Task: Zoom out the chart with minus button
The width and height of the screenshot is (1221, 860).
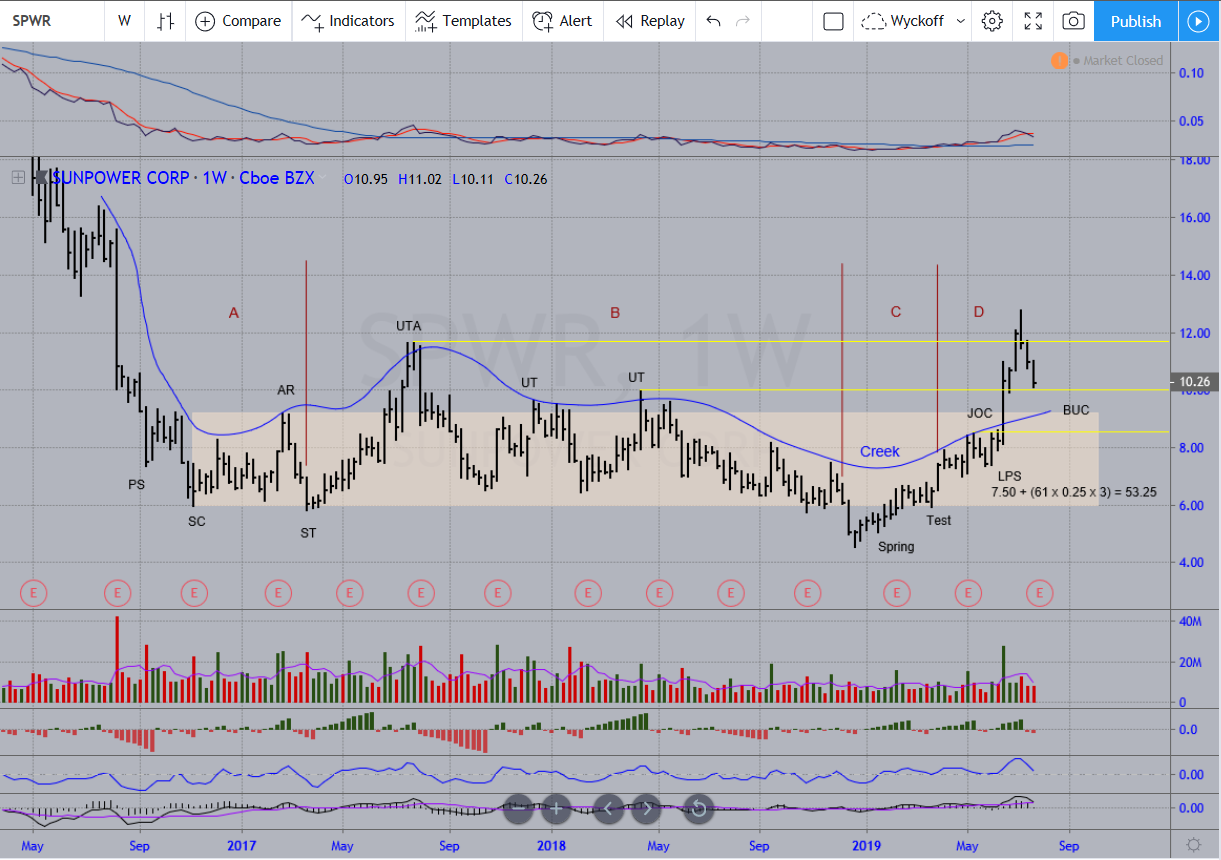Action: tap(518, 807)
